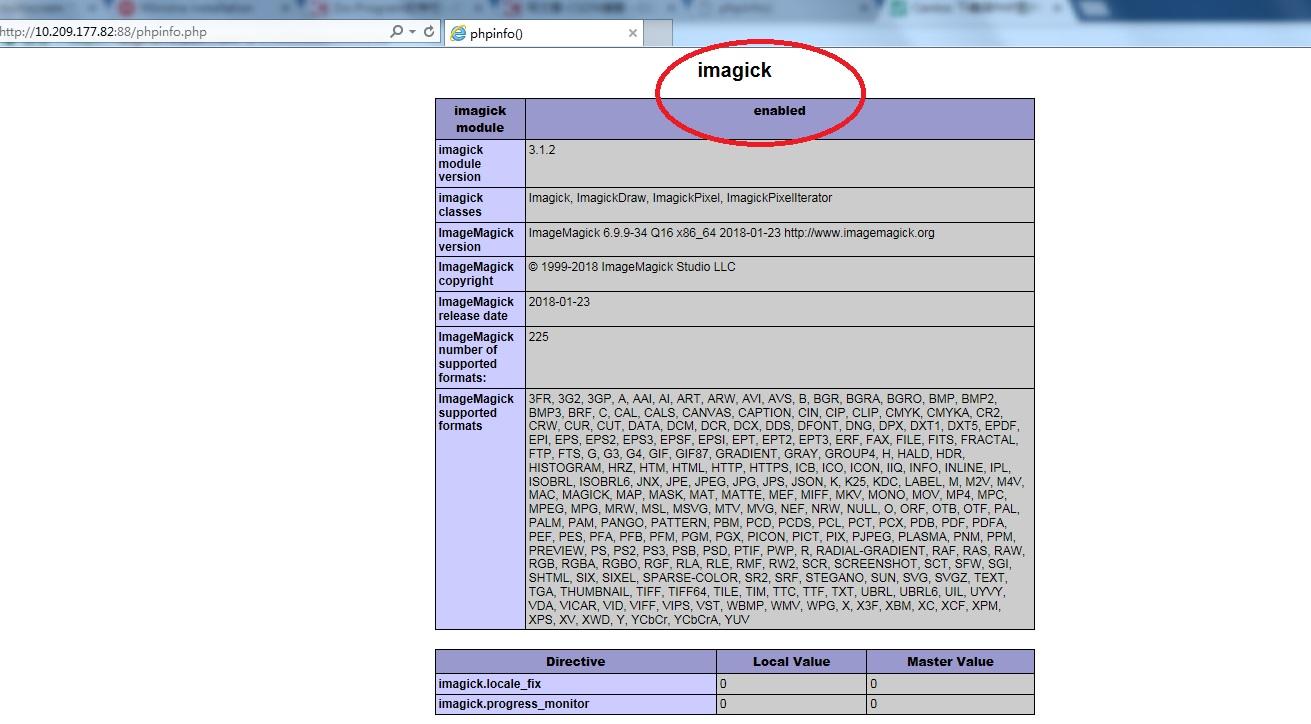Click the 'imagick' section heading
The image size is (1311, 724).
[x=734, y=71]
